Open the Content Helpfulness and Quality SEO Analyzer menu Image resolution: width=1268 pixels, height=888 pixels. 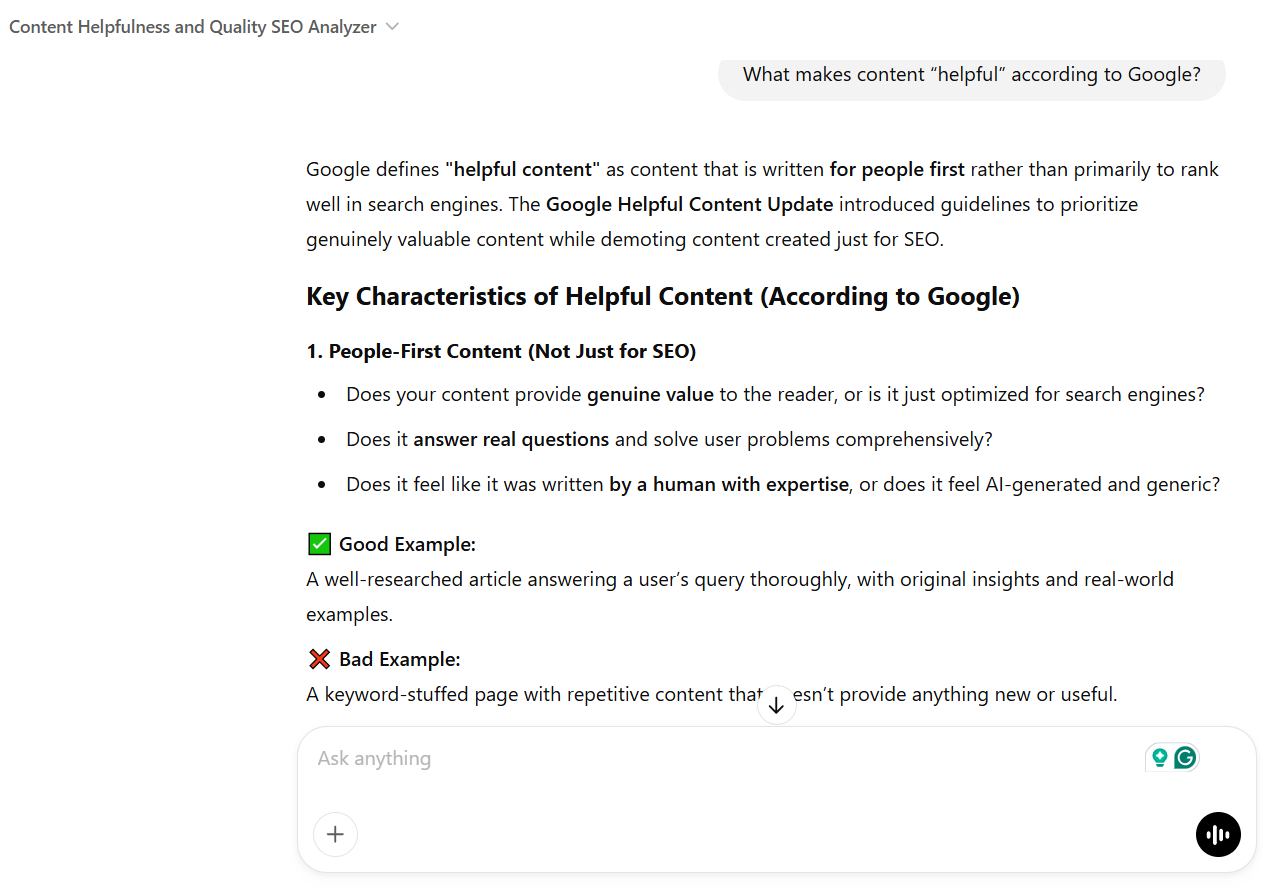pos(193,27)
